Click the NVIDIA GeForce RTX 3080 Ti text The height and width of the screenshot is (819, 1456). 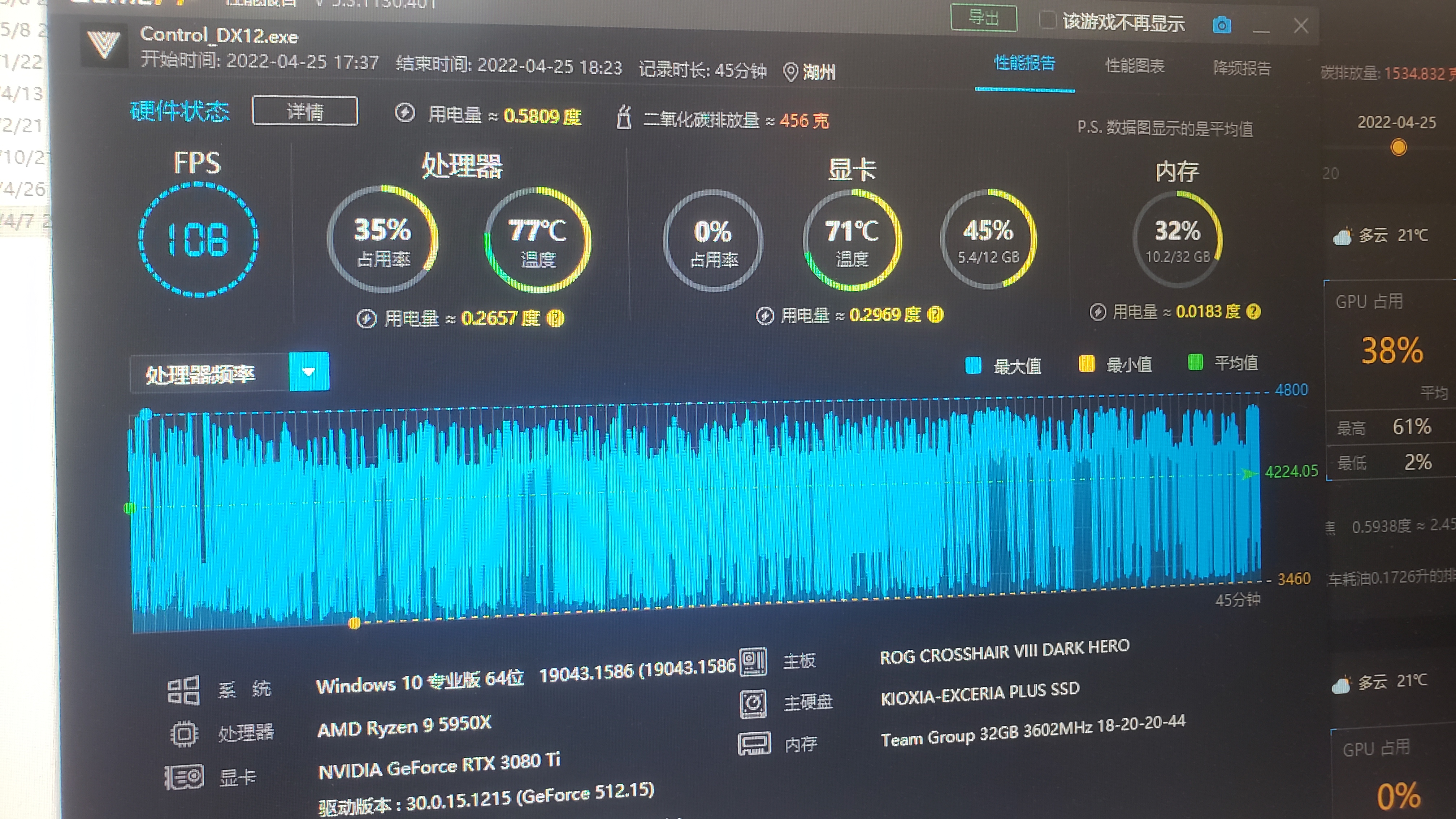click(x=439, y=766)
